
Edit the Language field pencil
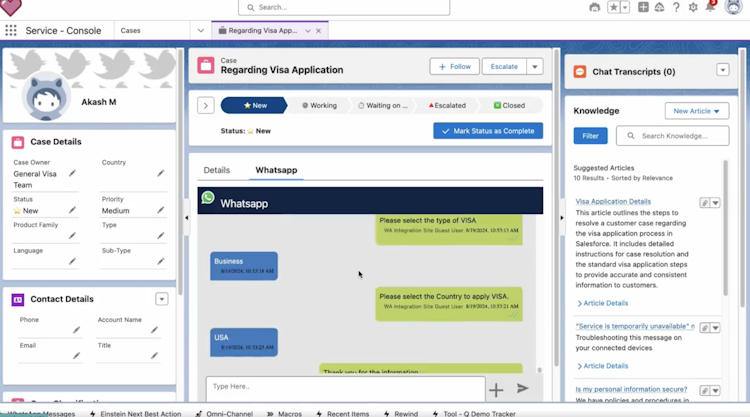click(72, 261)
